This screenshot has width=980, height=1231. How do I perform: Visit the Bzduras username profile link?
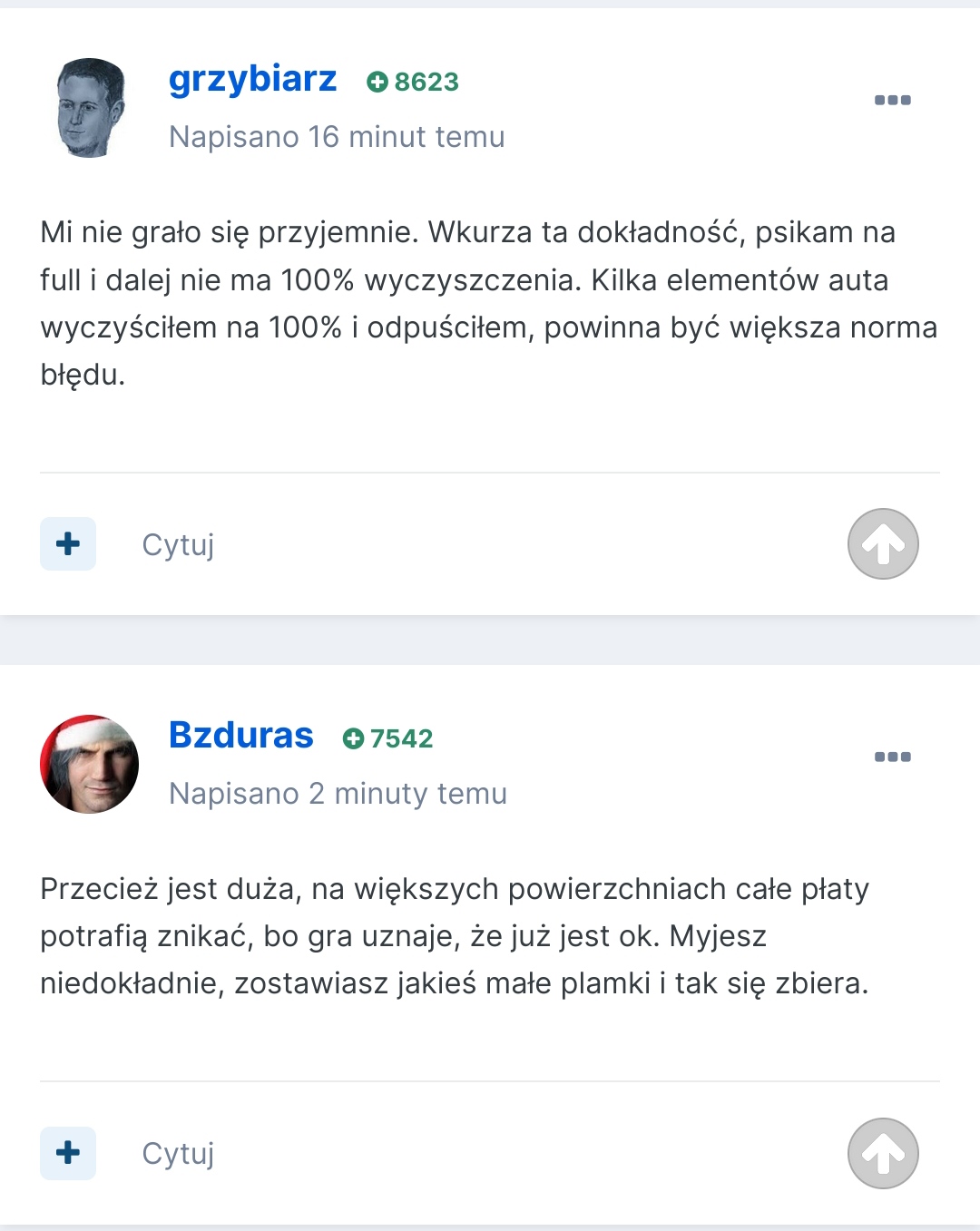click(240, 736)
